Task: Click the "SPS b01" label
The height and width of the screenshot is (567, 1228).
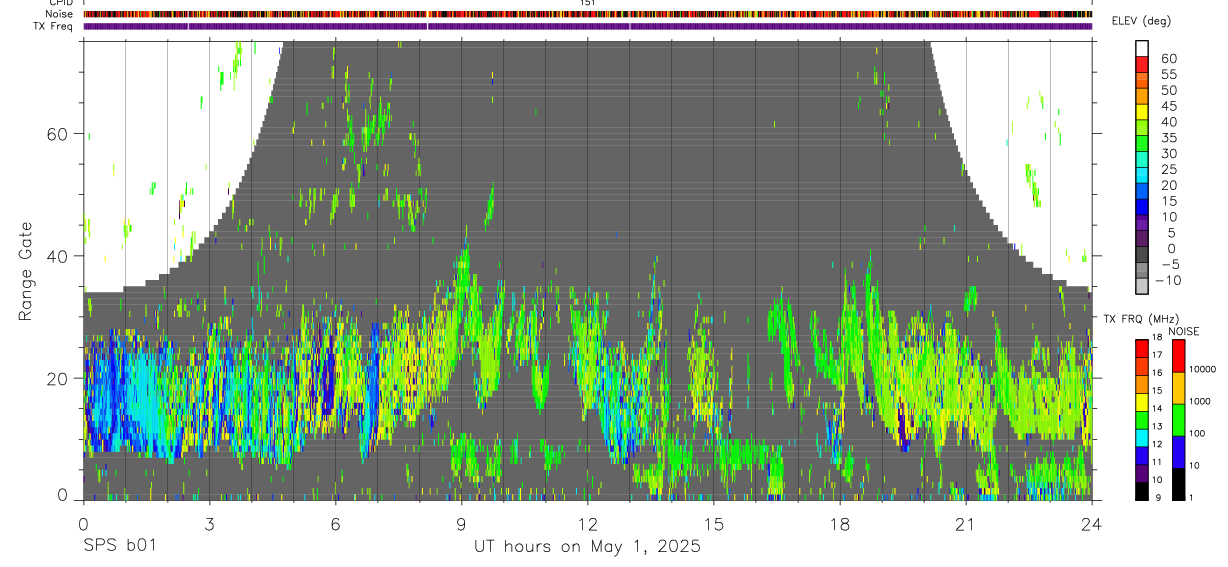Action: (x=119, y=547)
